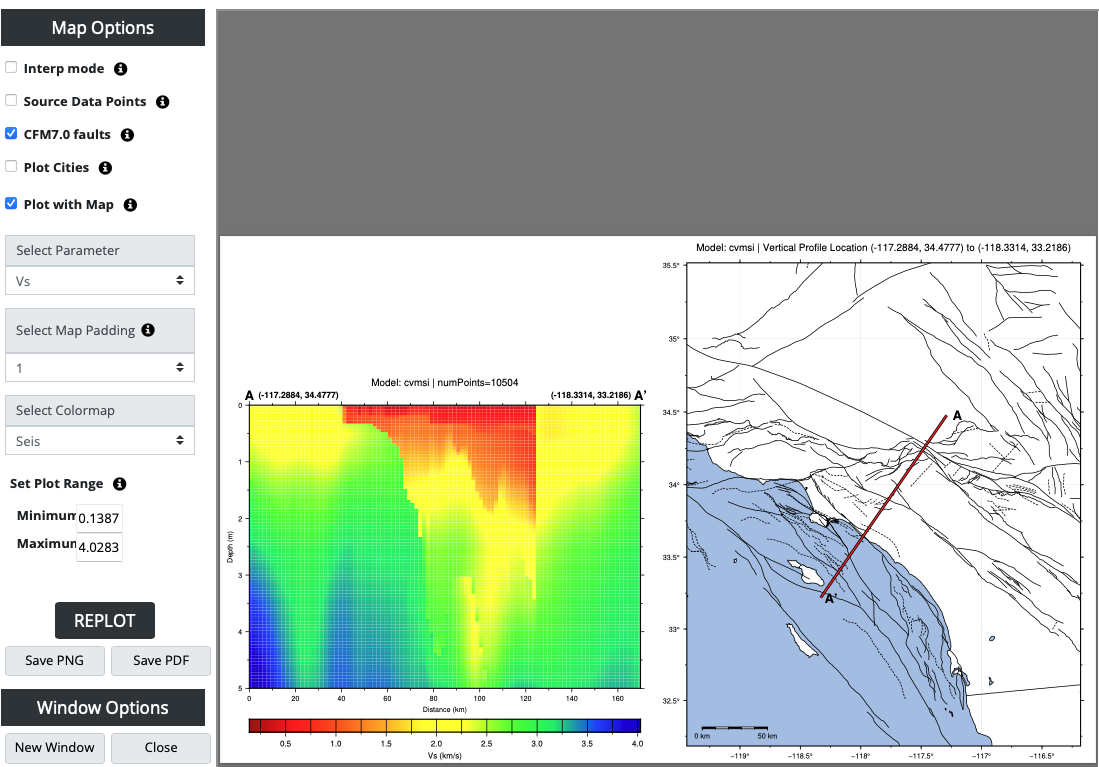The image size is (1099, 767).
Task: Click the Vs colorbar scale legend
Action: [x=445, y=726]
